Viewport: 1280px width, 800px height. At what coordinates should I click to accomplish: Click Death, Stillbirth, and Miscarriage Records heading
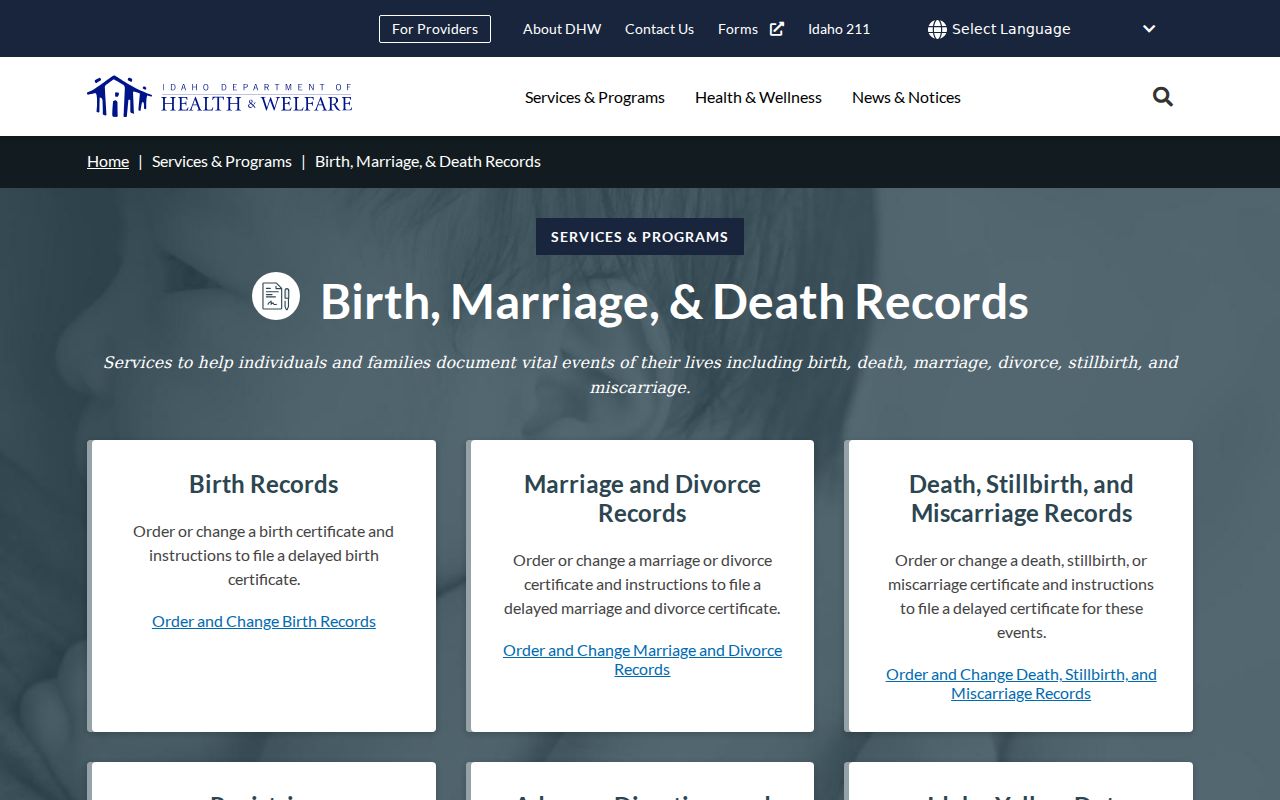[1021, 498]
